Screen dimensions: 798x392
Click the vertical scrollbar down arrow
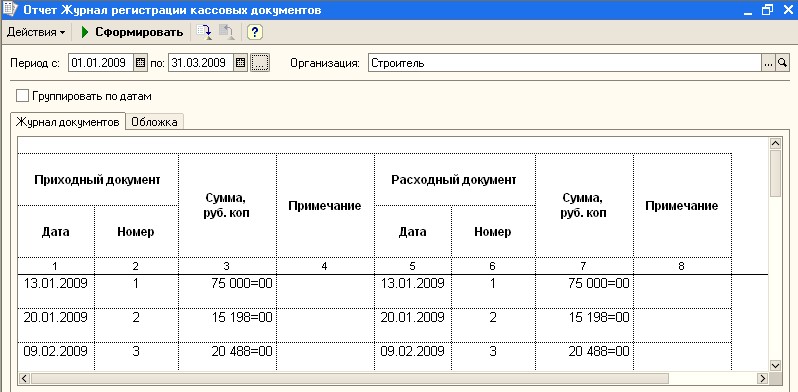point(775,366)
